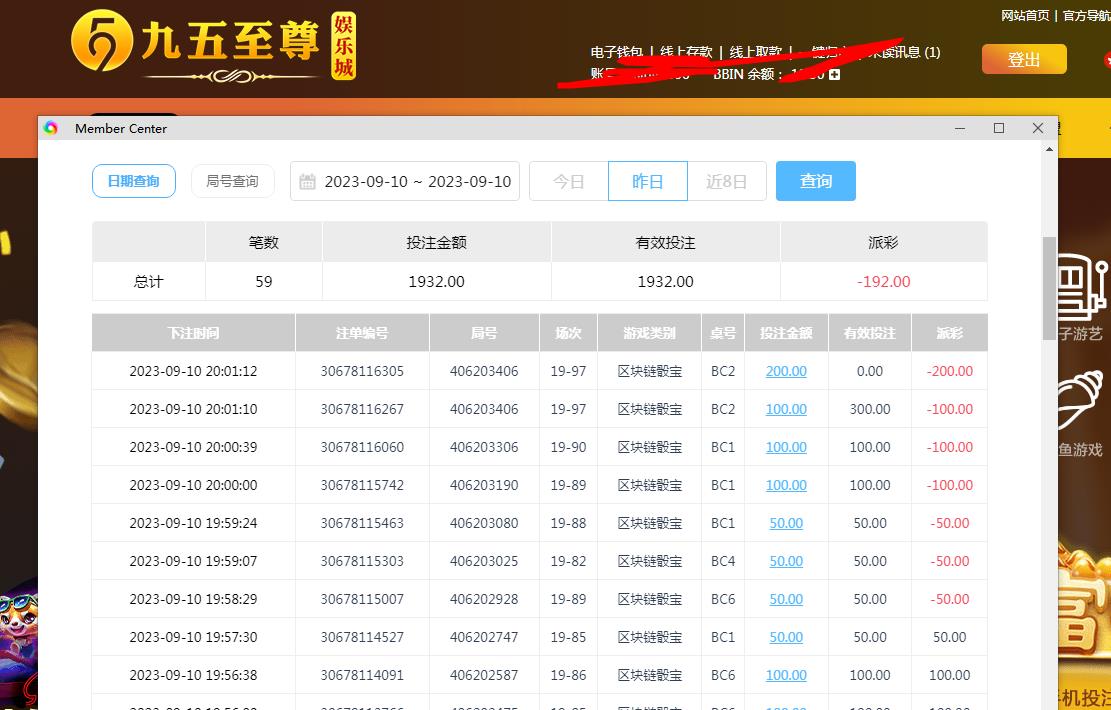
Task: Maximize the Member Center window
Action: pyautogui.click(x=998, y=128)
